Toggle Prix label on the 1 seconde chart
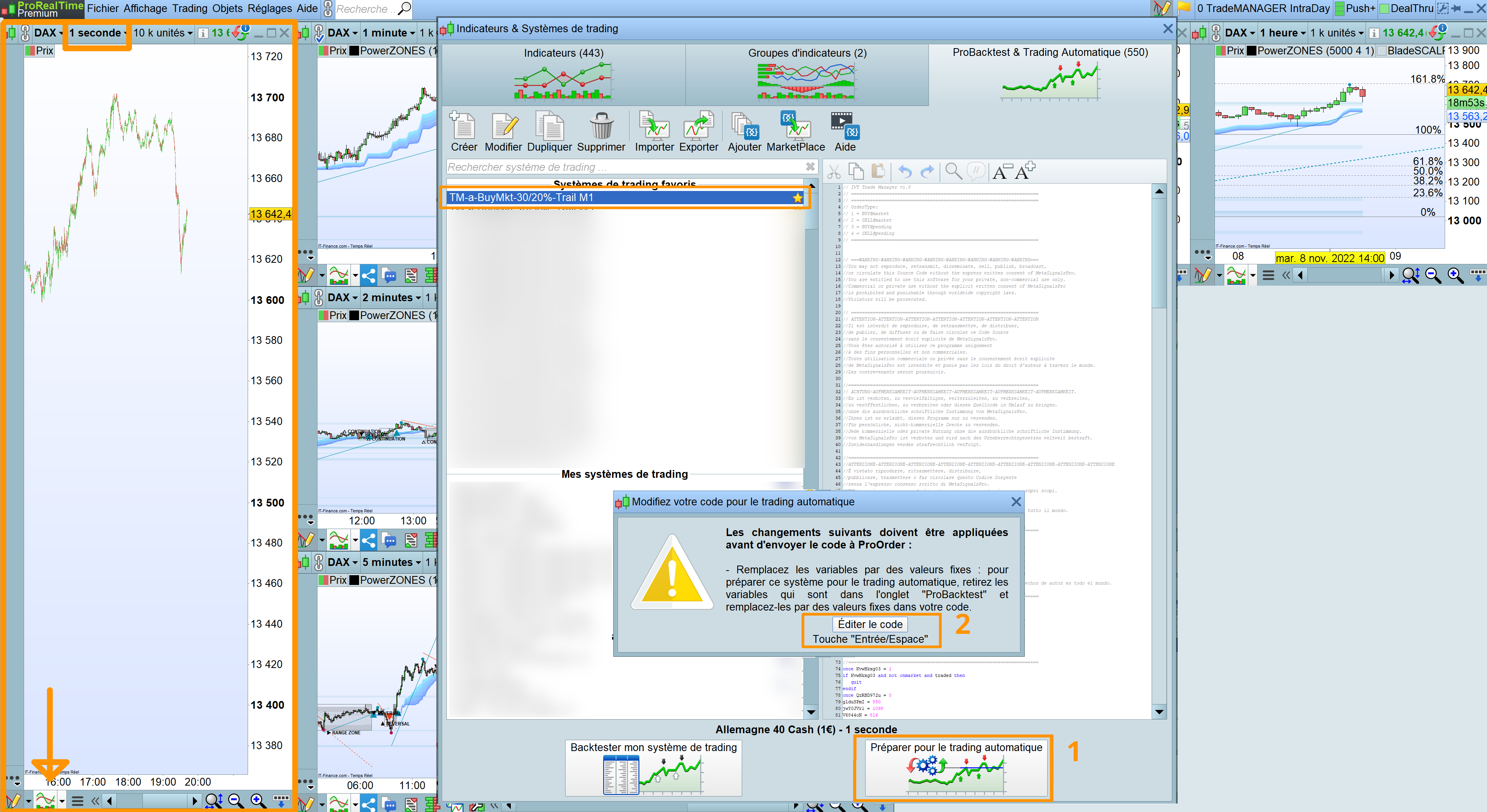This screenshot has width=1487, height=812. 40,51
